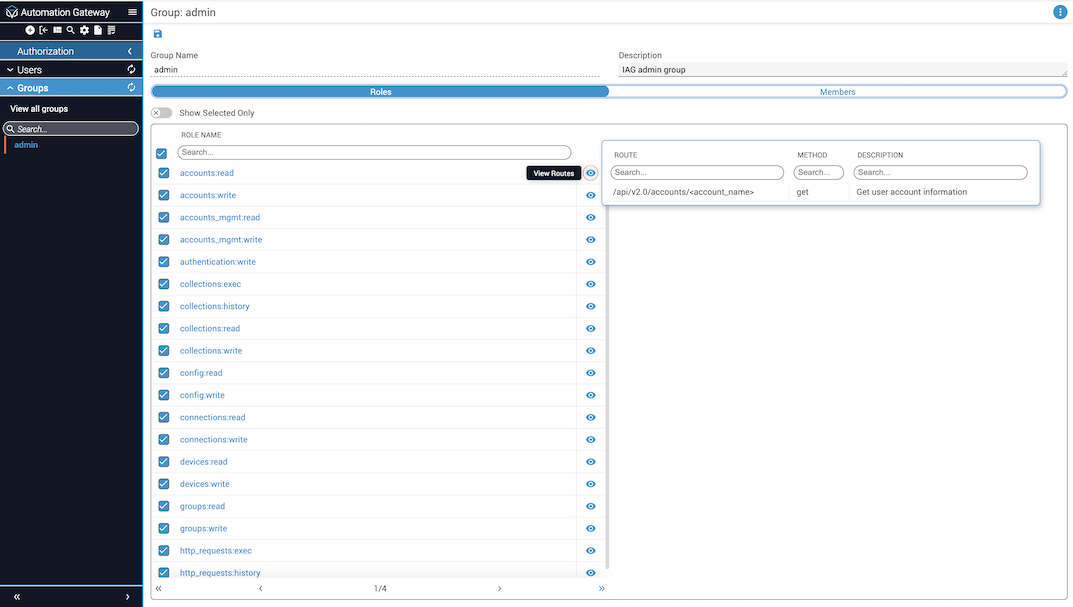Click the document file icon in sidebar toolbar
Screen dimensions: 1073x607
pyautogui.click(x=98, y=30)
